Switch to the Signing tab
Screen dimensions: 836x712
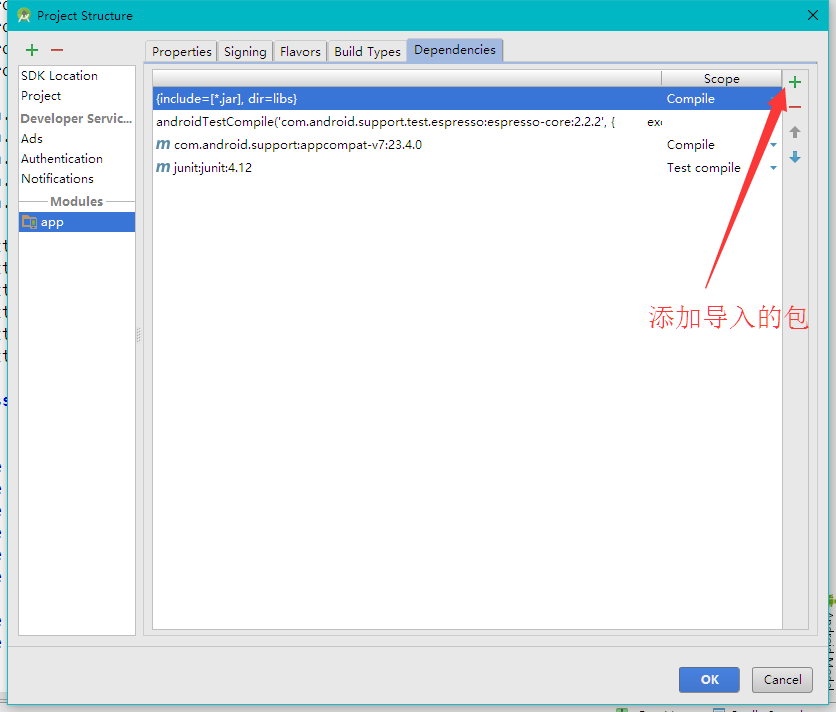click(245, 52)
